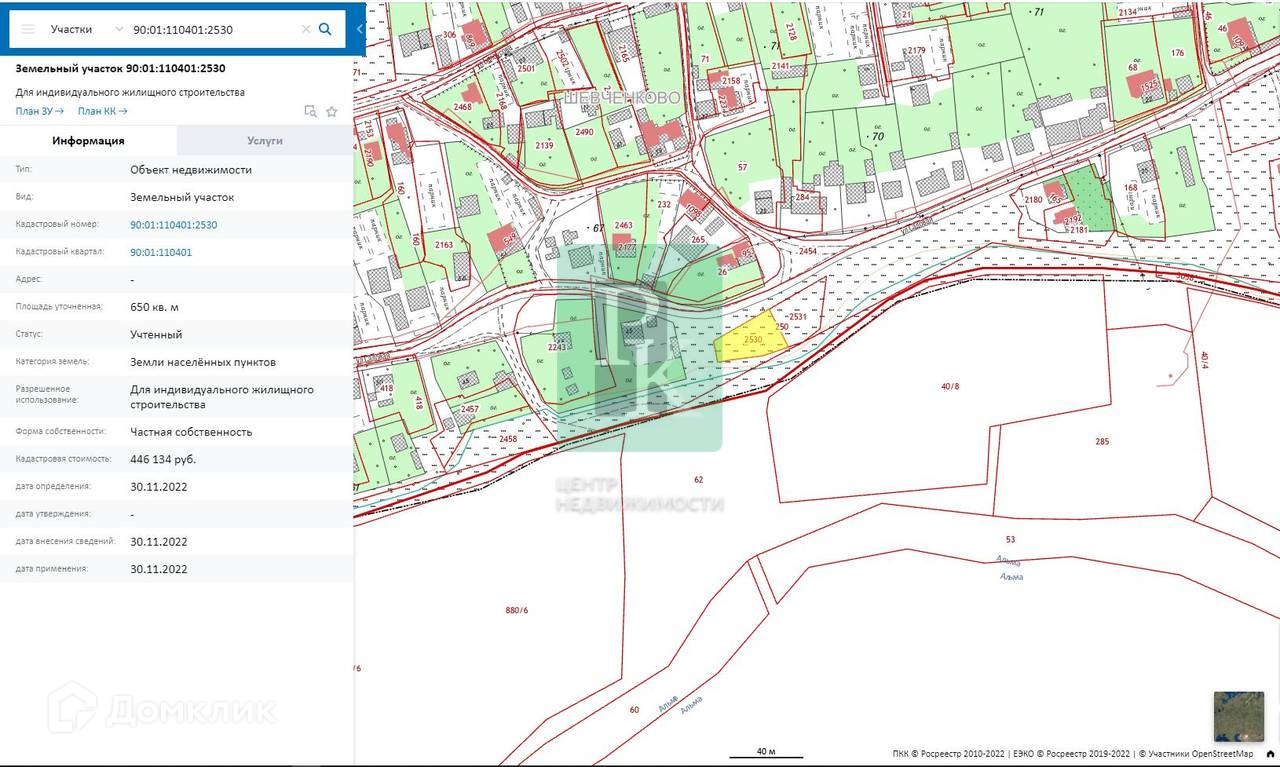1280x767 pixels.
Task: Clear the cadastral number search field
Action: point(306,29)
